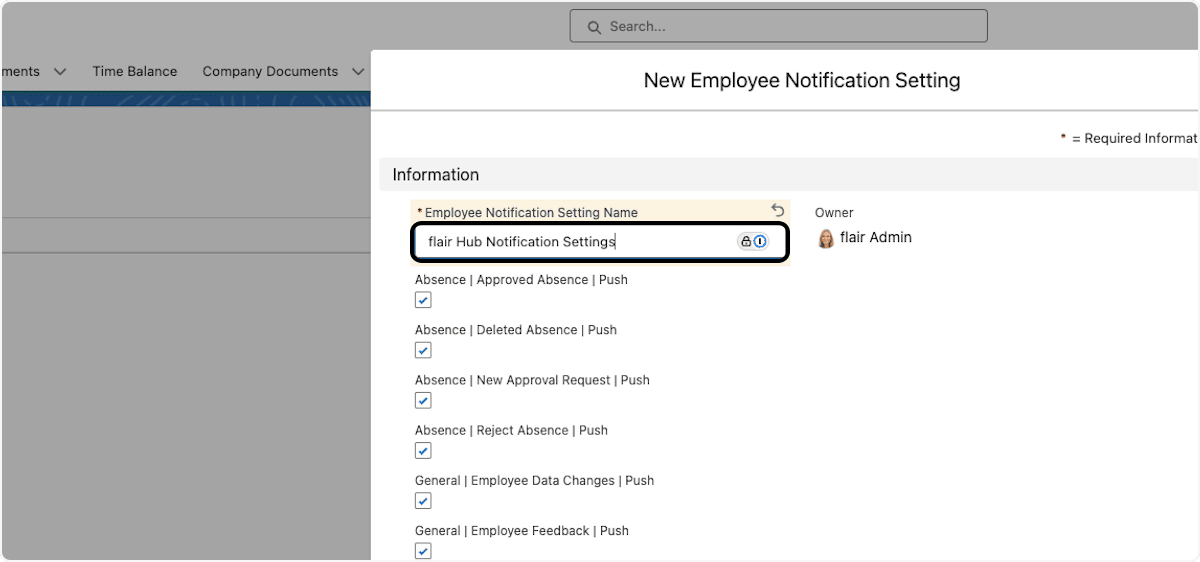Click the flair Admin owner name

coord(876,238)
